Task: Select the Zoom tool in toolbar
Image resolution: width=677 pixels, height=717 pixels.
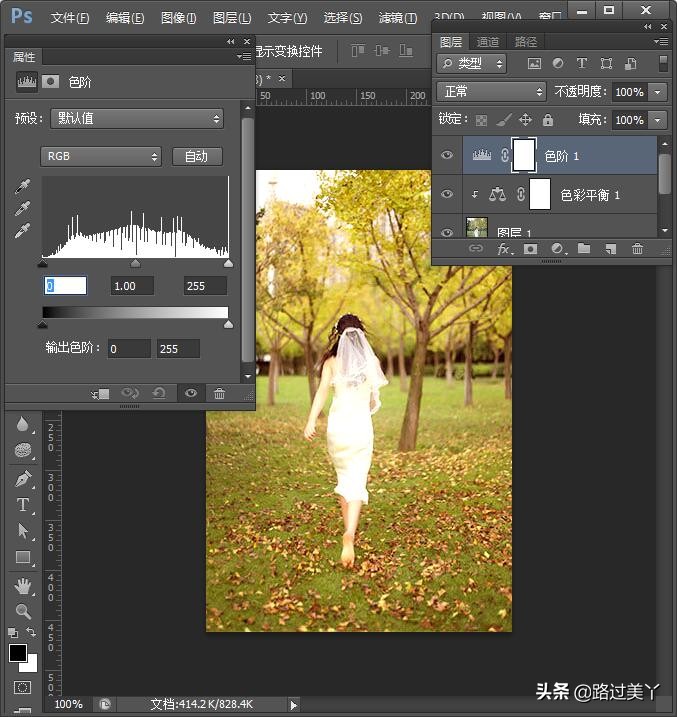Action: (23, 611)
